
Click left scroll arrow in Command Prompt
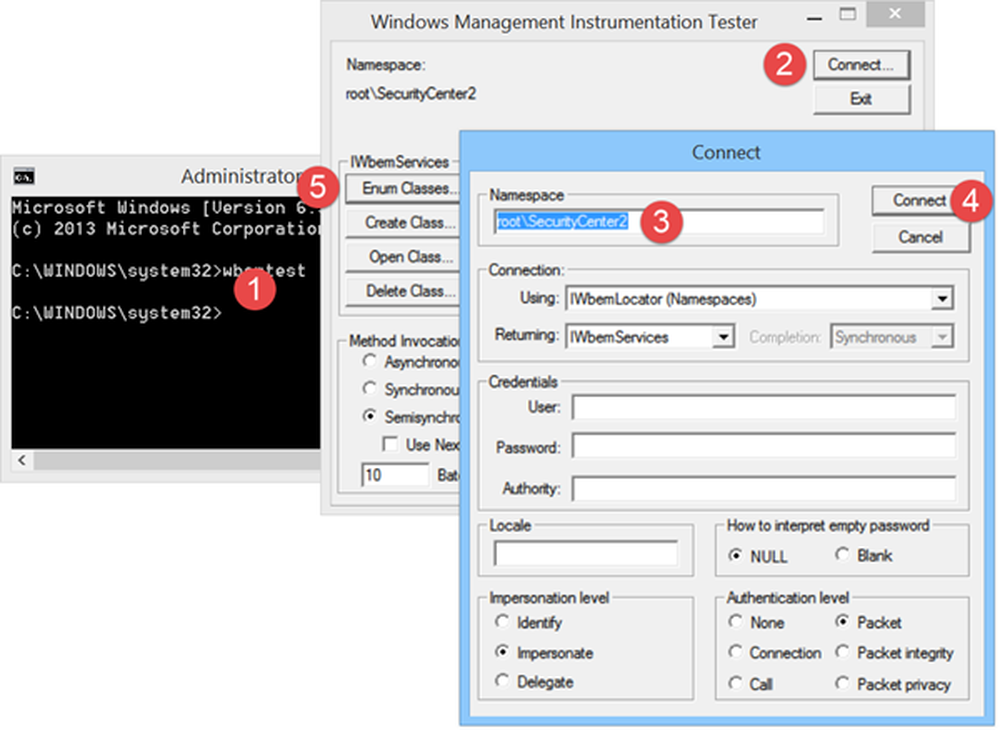(22, 461)
